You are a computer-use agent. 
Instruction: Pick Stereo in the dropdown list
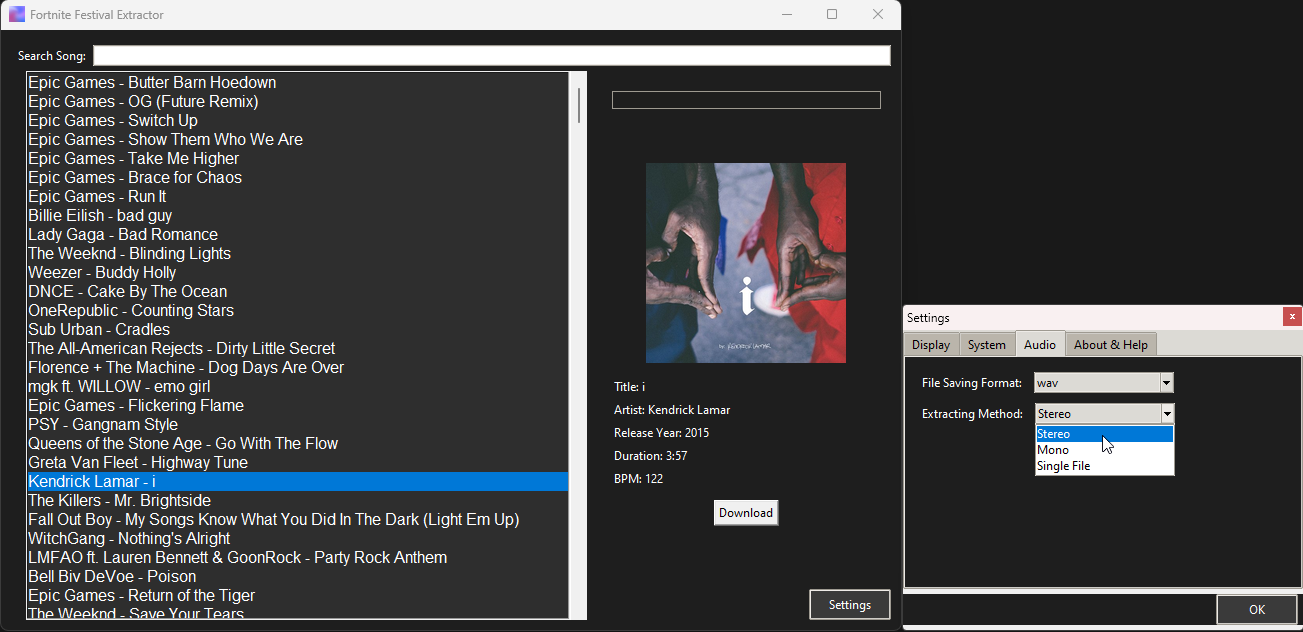coord(1054,434)
